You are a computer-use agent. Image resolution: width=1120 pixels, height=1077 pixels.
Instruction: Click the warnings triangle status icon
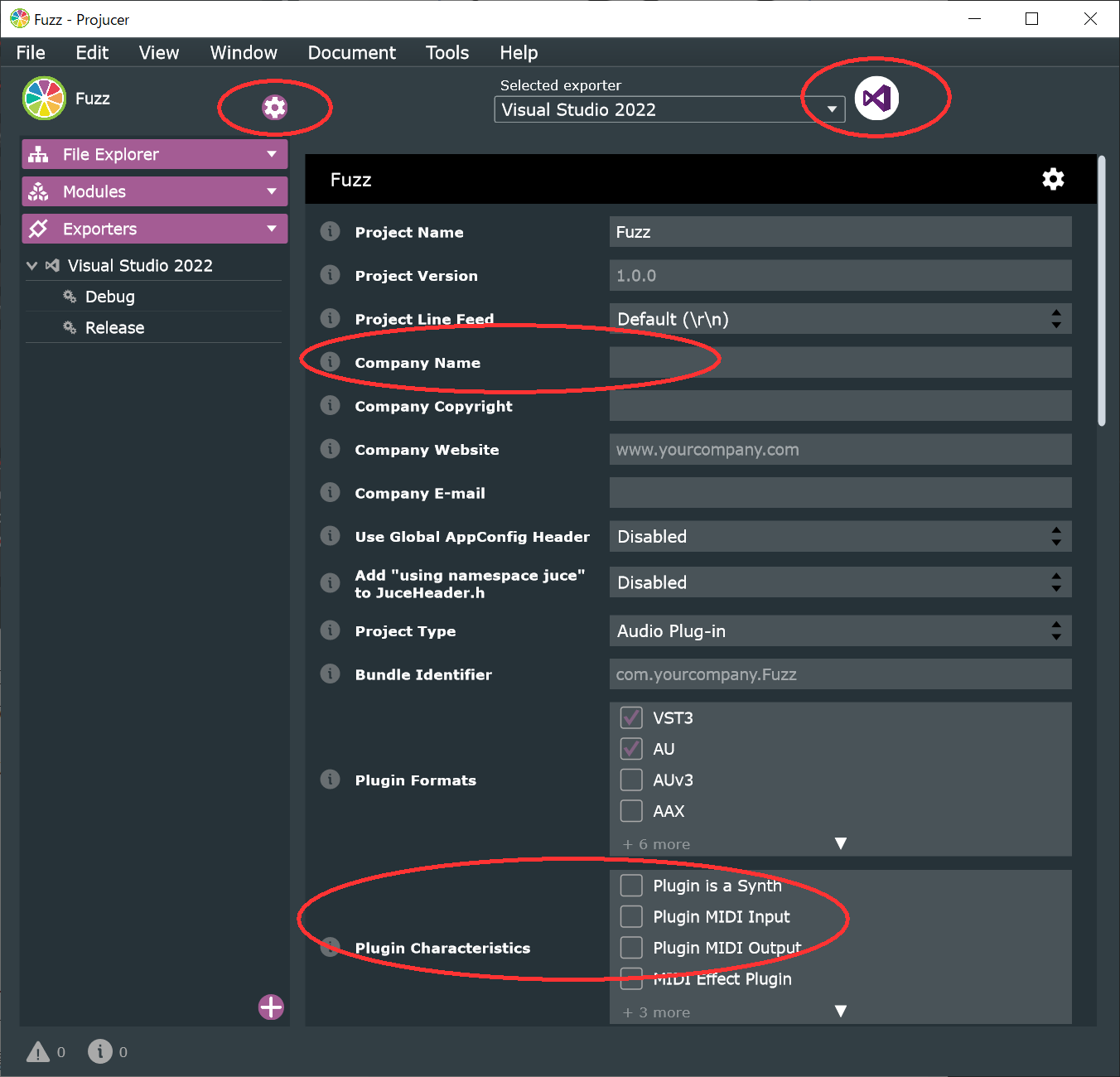38,1052
